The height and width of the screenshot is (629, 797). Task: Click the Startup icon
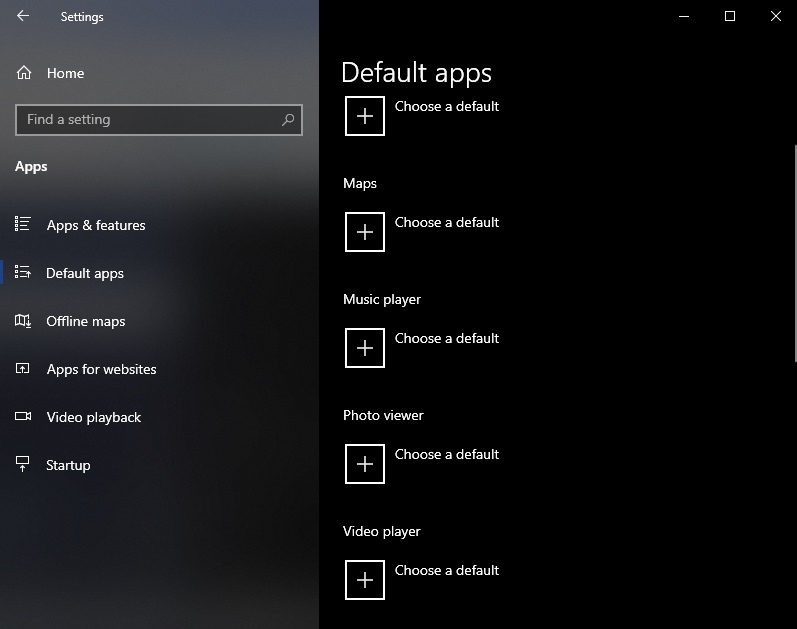22,464
